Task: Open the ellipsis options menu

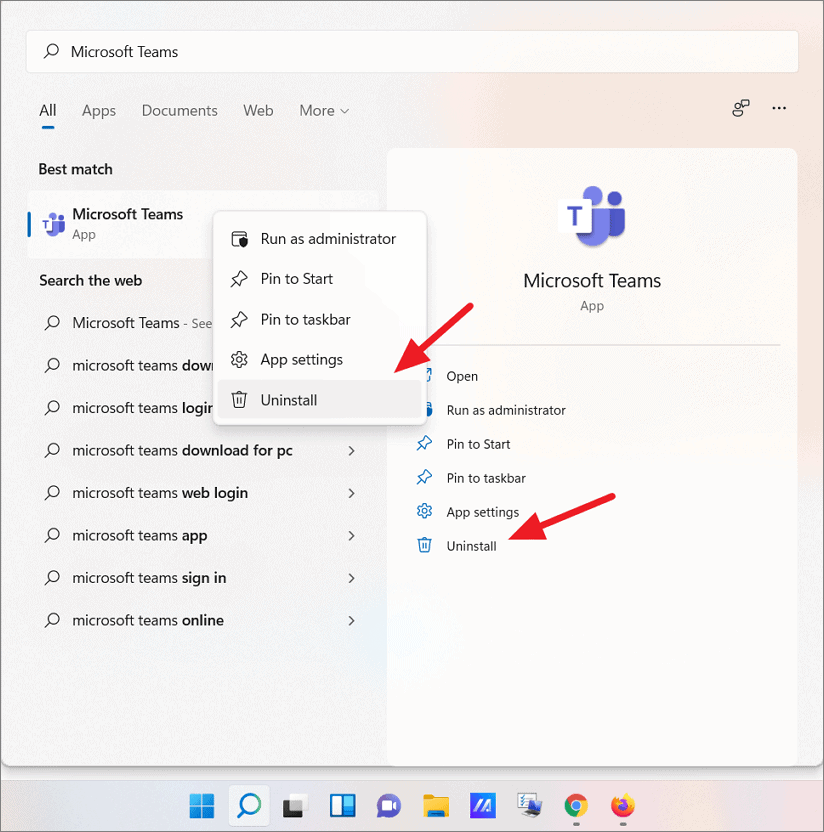Action: 779,109
